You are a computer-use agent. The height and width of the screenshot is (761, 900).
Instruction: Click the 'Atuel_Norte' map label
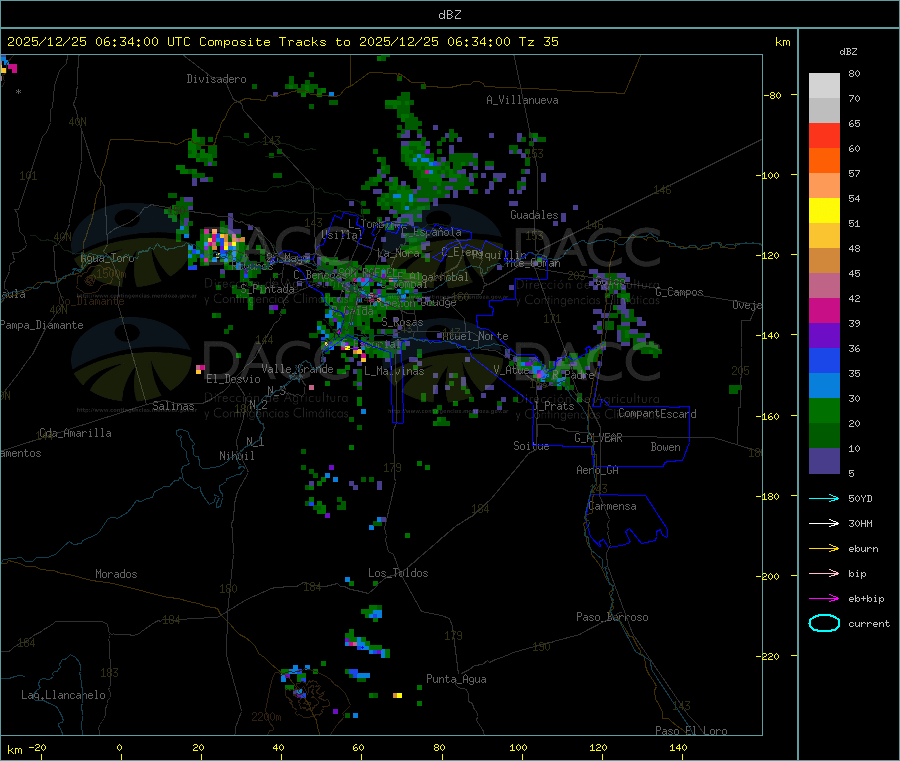point(475,336)
